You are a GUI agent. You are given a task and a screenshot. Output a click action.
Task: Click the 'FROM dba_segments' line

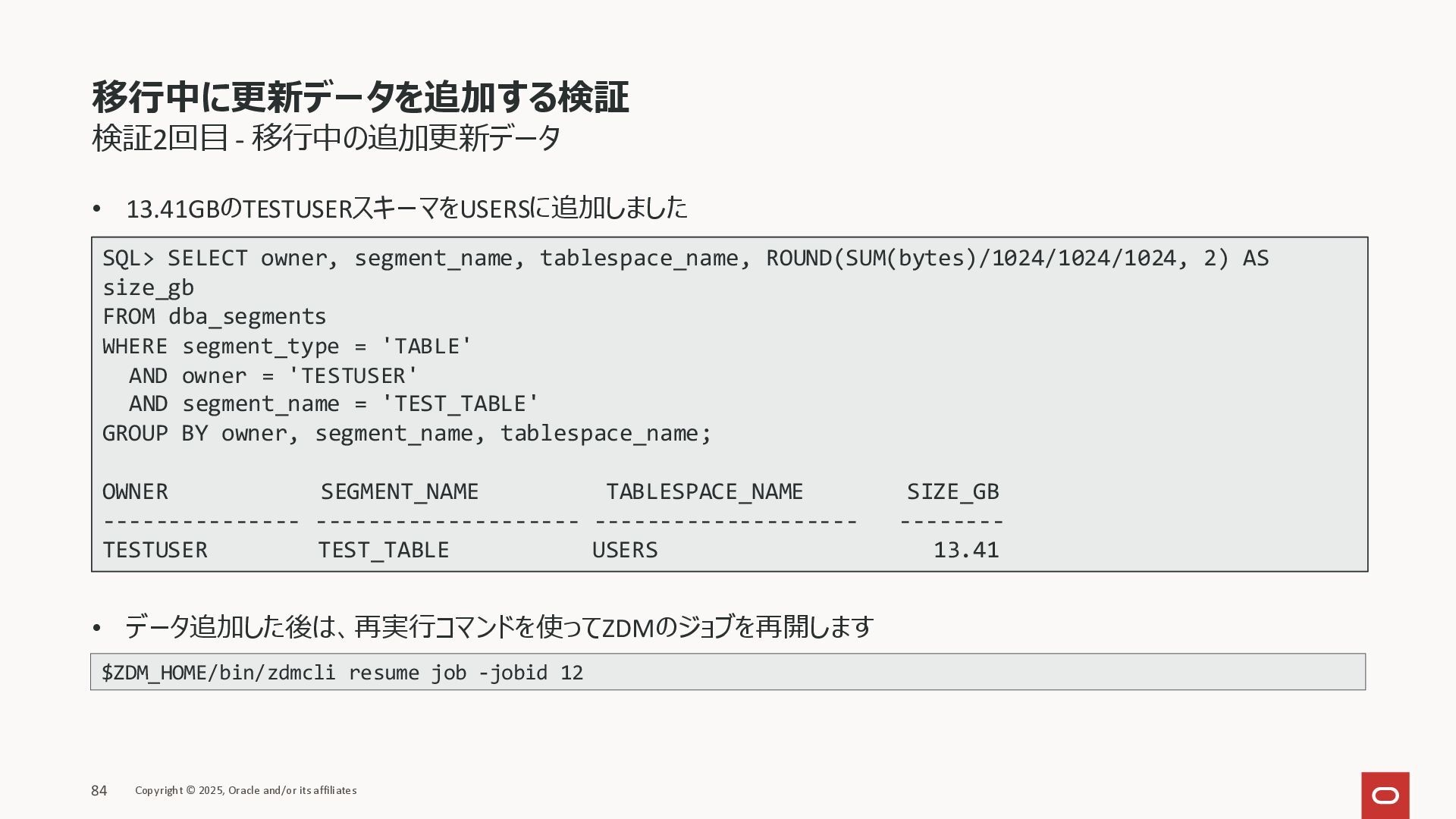(215, 317)
